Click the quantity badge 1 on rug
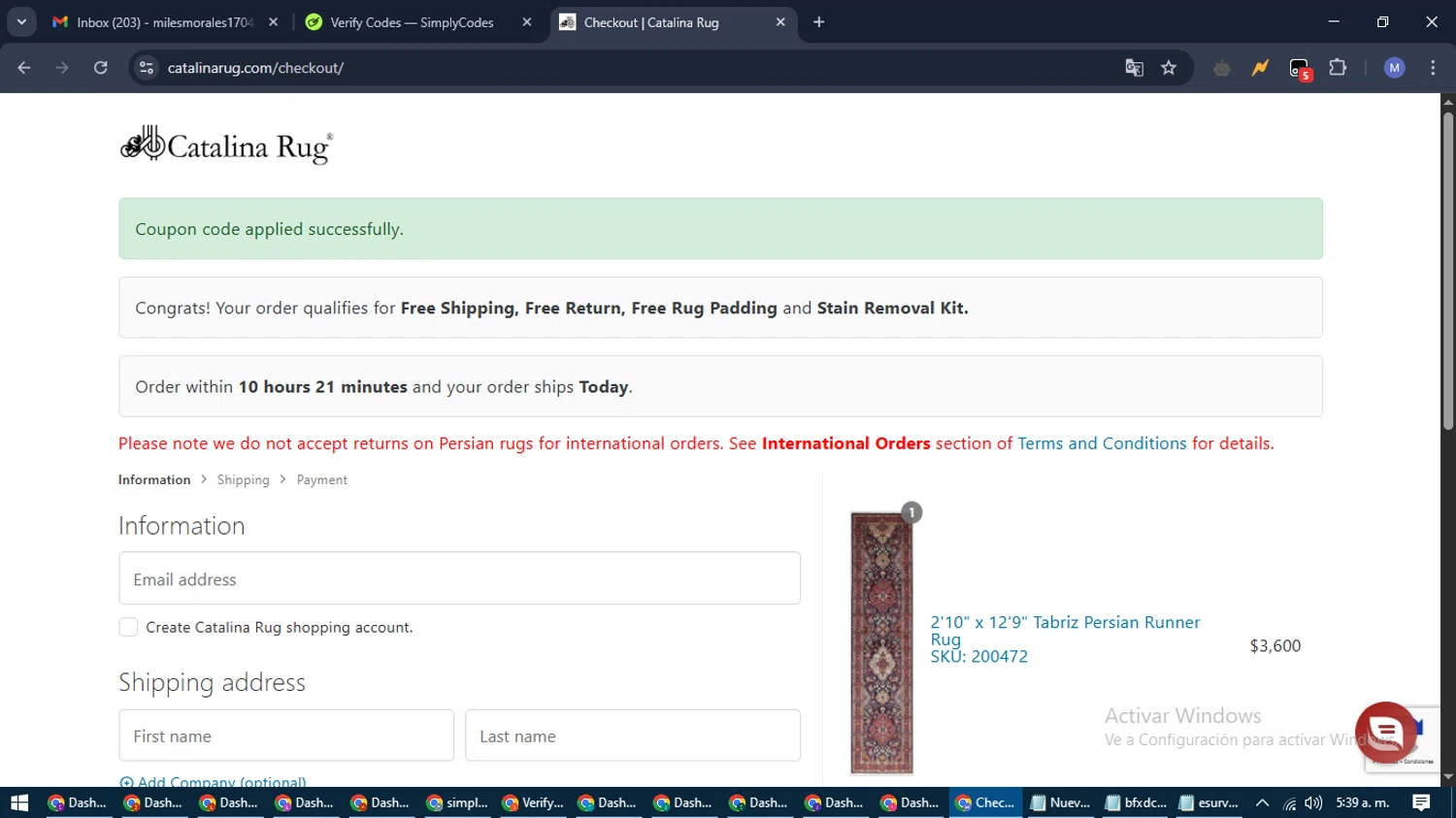Image resolution: width=1456 pixels, height=818 pixels. pyautogui.click(x=911, y=512)
